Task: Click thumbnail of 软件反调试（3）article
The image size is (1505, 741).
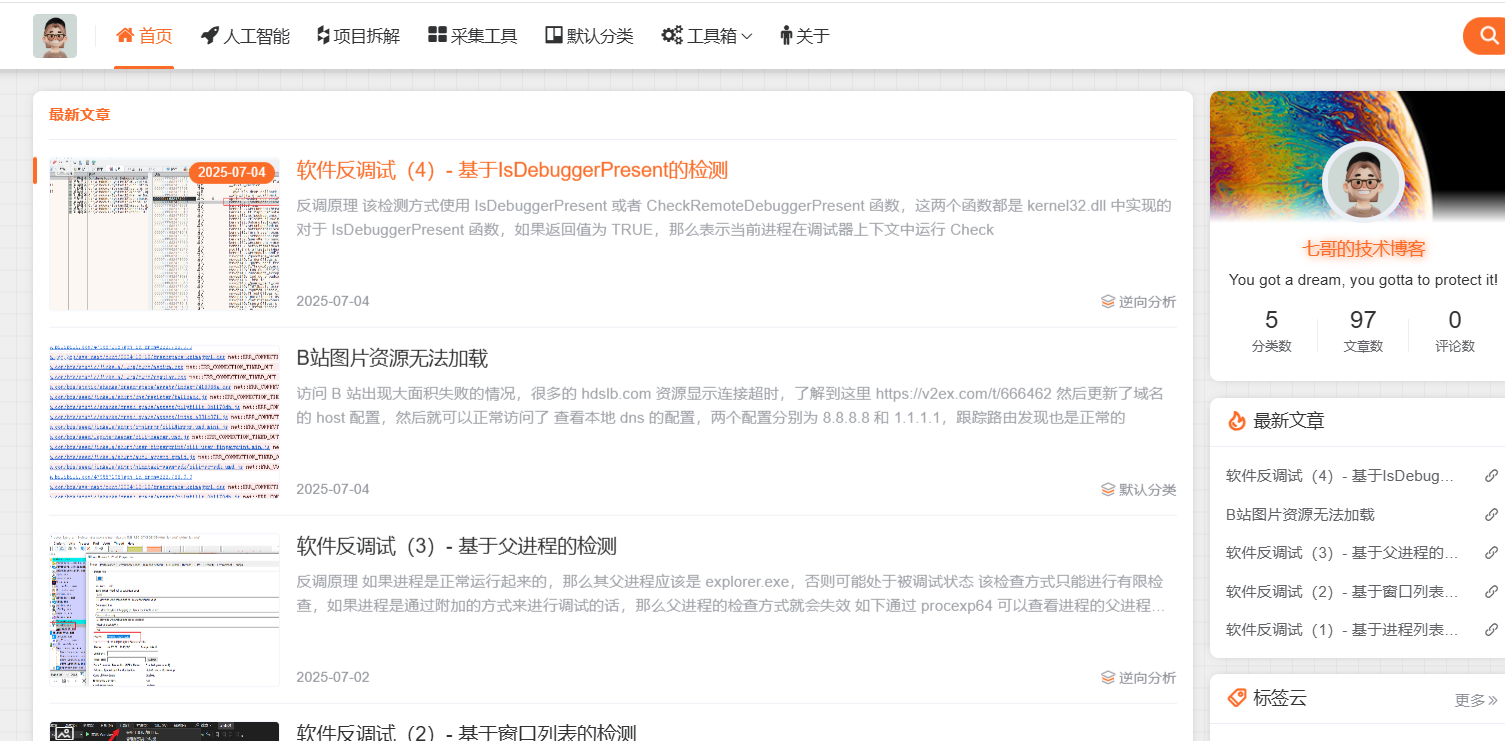Action: tap(164, 609)
